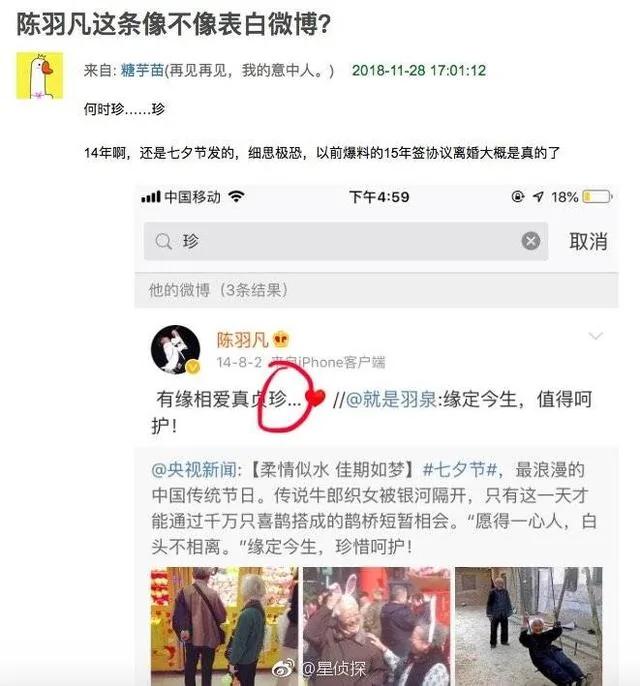The height and width of the screenshot is (686, 640).
Task: Tap the battery indicator in status bar
Action: (597, 197)
